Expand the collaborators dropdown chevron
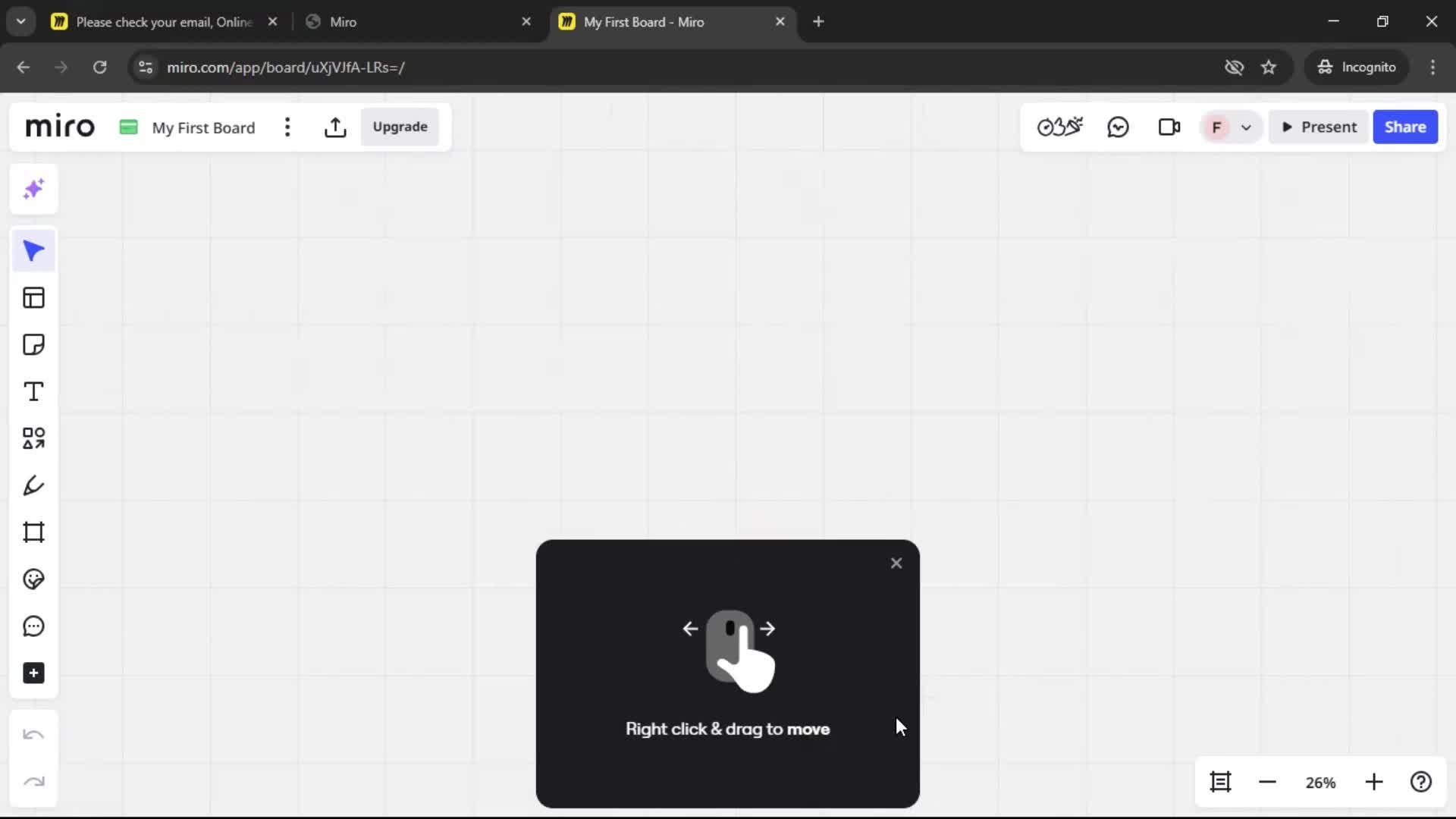The width and height of the screenshot is (1456, 819). (1246, 128)
